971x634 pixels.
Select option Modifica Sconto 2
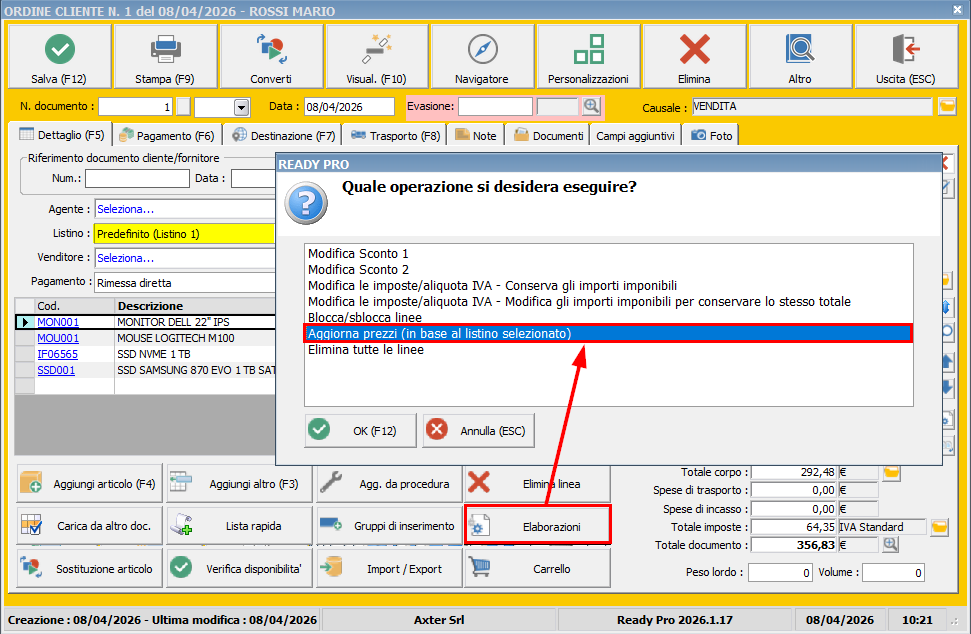[x=608, y=269]
